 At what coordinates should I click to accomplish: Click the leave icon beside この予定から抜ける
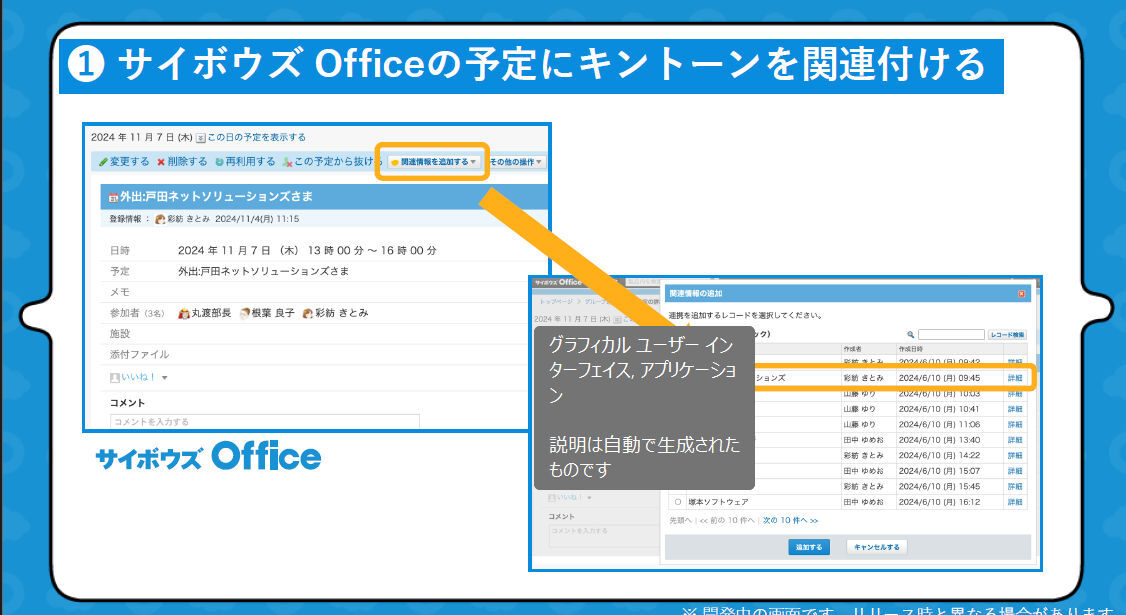point(287,162)
